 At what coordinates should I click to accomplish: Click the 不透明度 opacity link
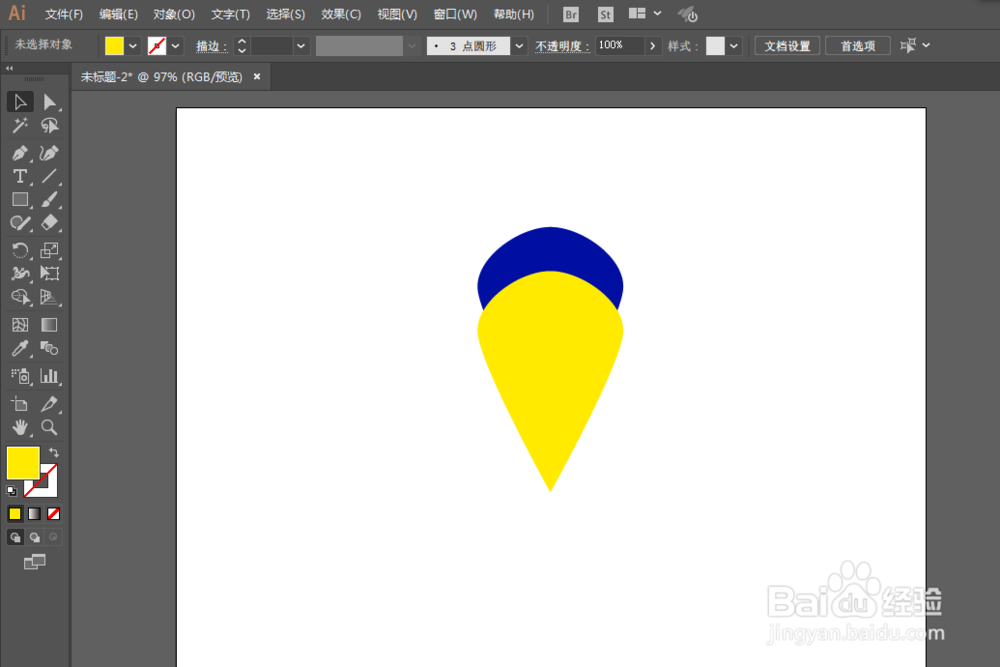(562, 46)
